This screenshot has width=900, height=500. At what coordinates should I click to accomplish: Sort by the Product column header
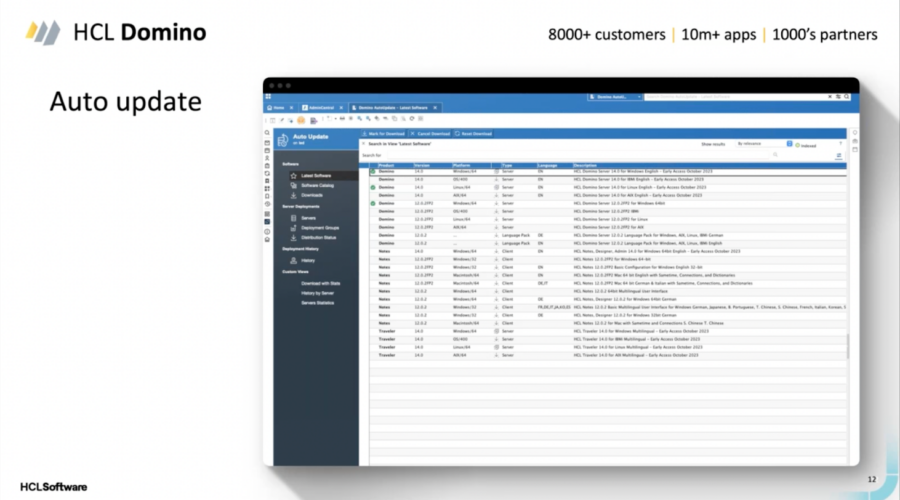coord(386,165)
